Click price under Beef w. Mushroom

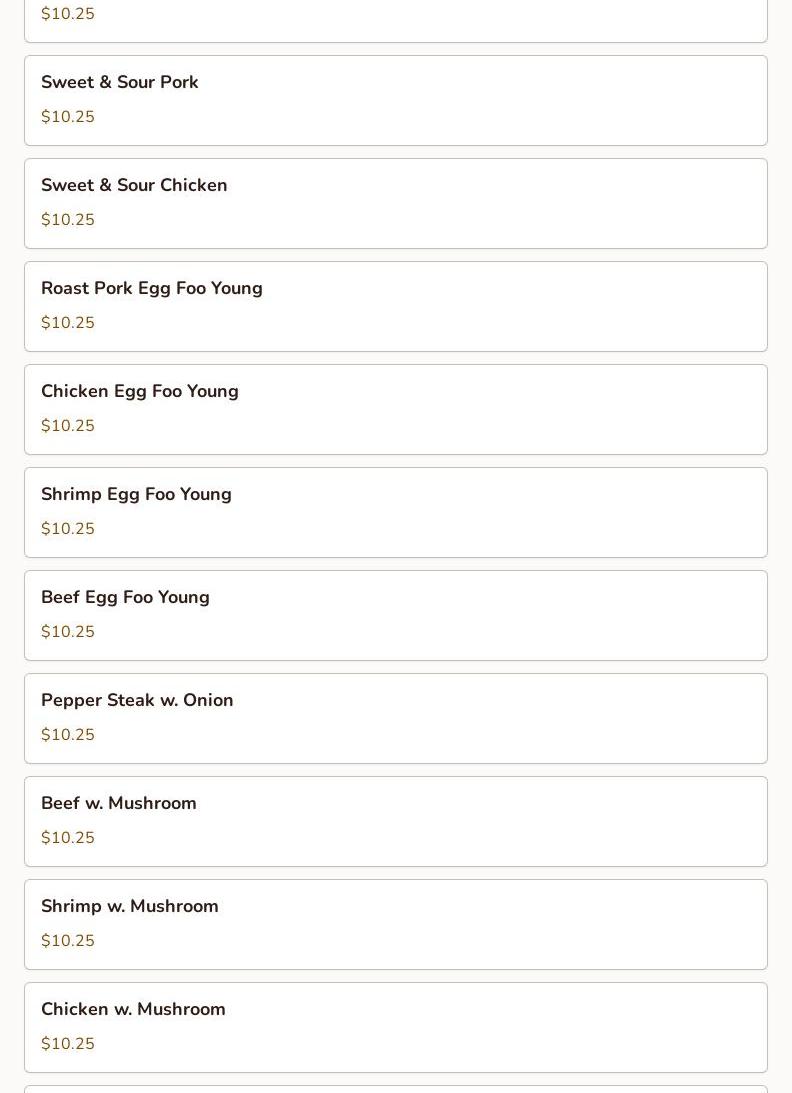point(68,838)
